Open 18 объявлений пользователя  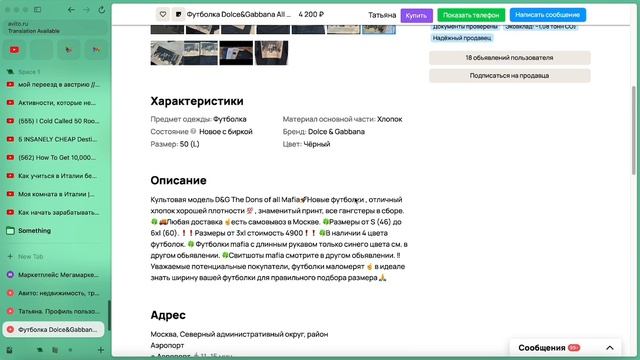(x=509, y=58)
